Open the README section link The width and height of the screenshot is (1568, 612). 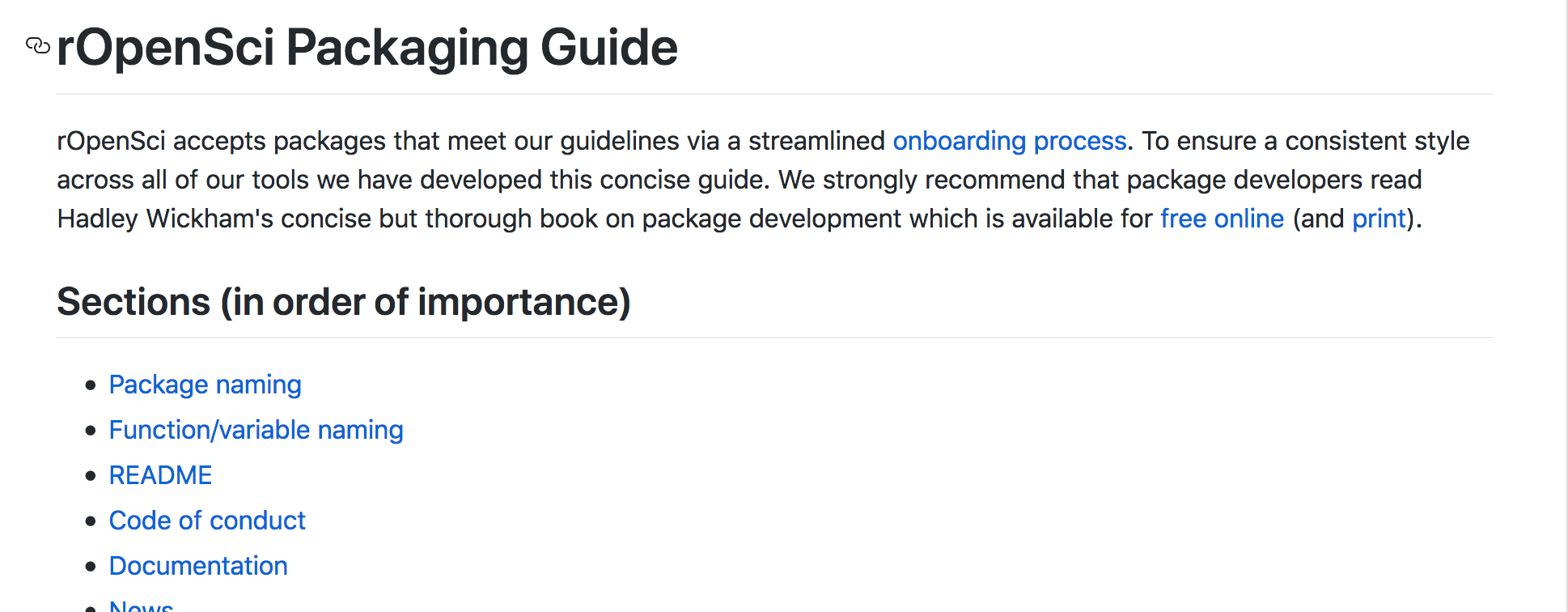tap(161, 475)
